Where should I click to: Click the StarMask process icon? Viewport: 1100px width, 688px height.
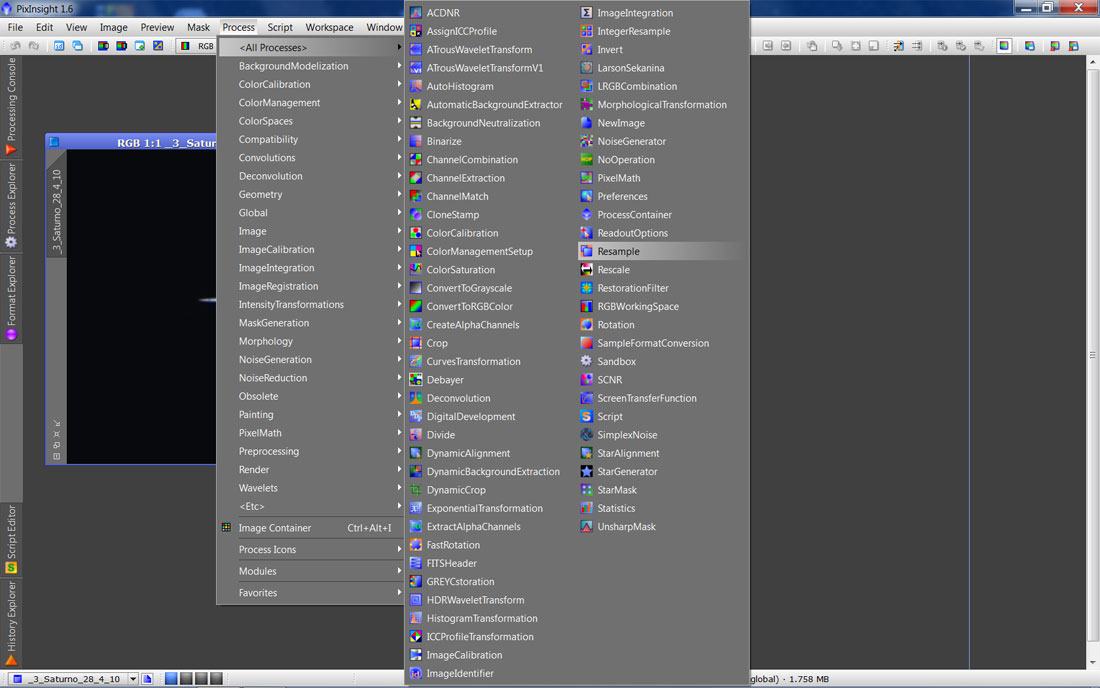(x=586, y=490)
